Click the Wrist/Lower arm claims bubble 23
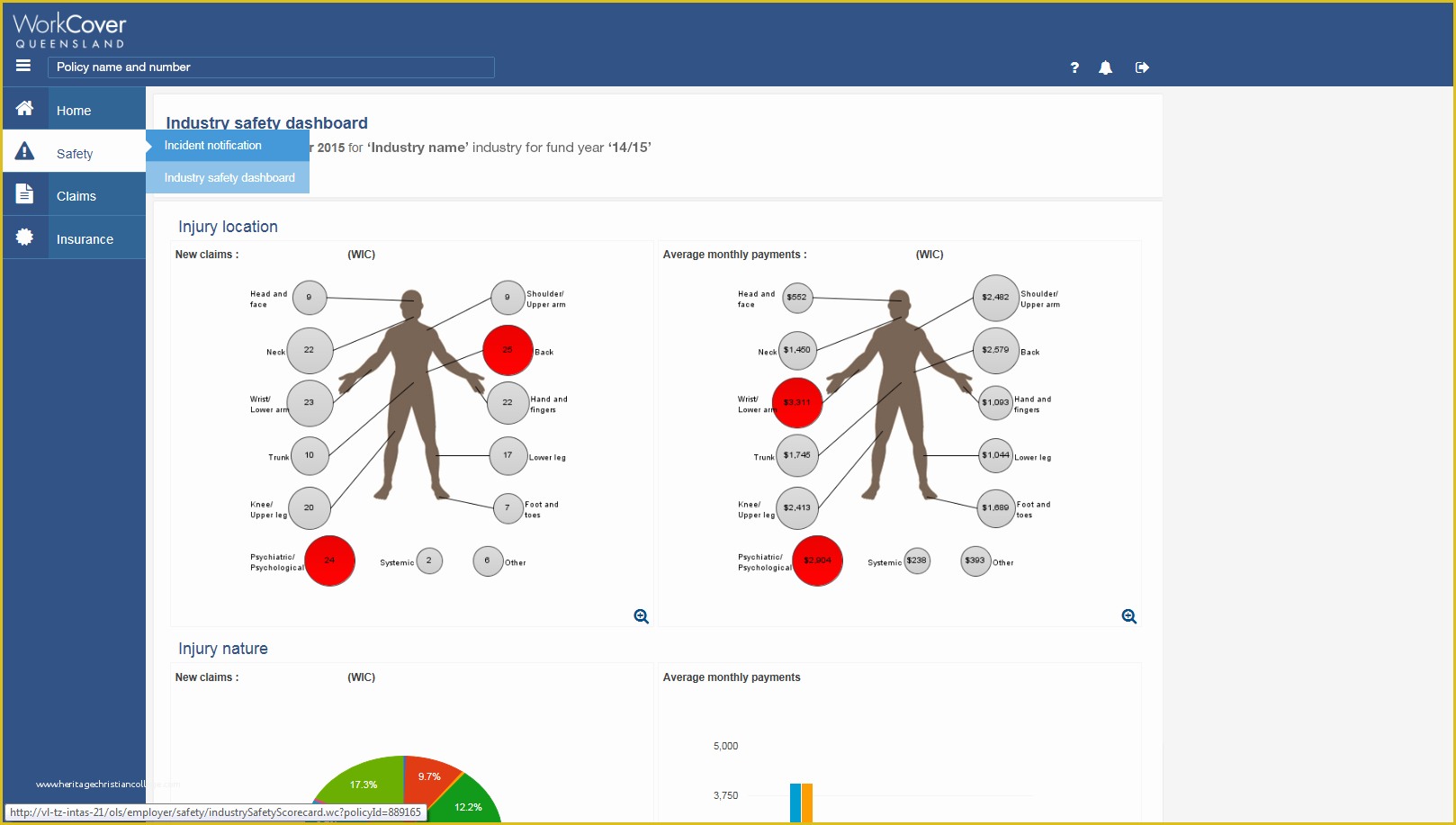This screenshot has height=825, width=1456. [310, 402]
